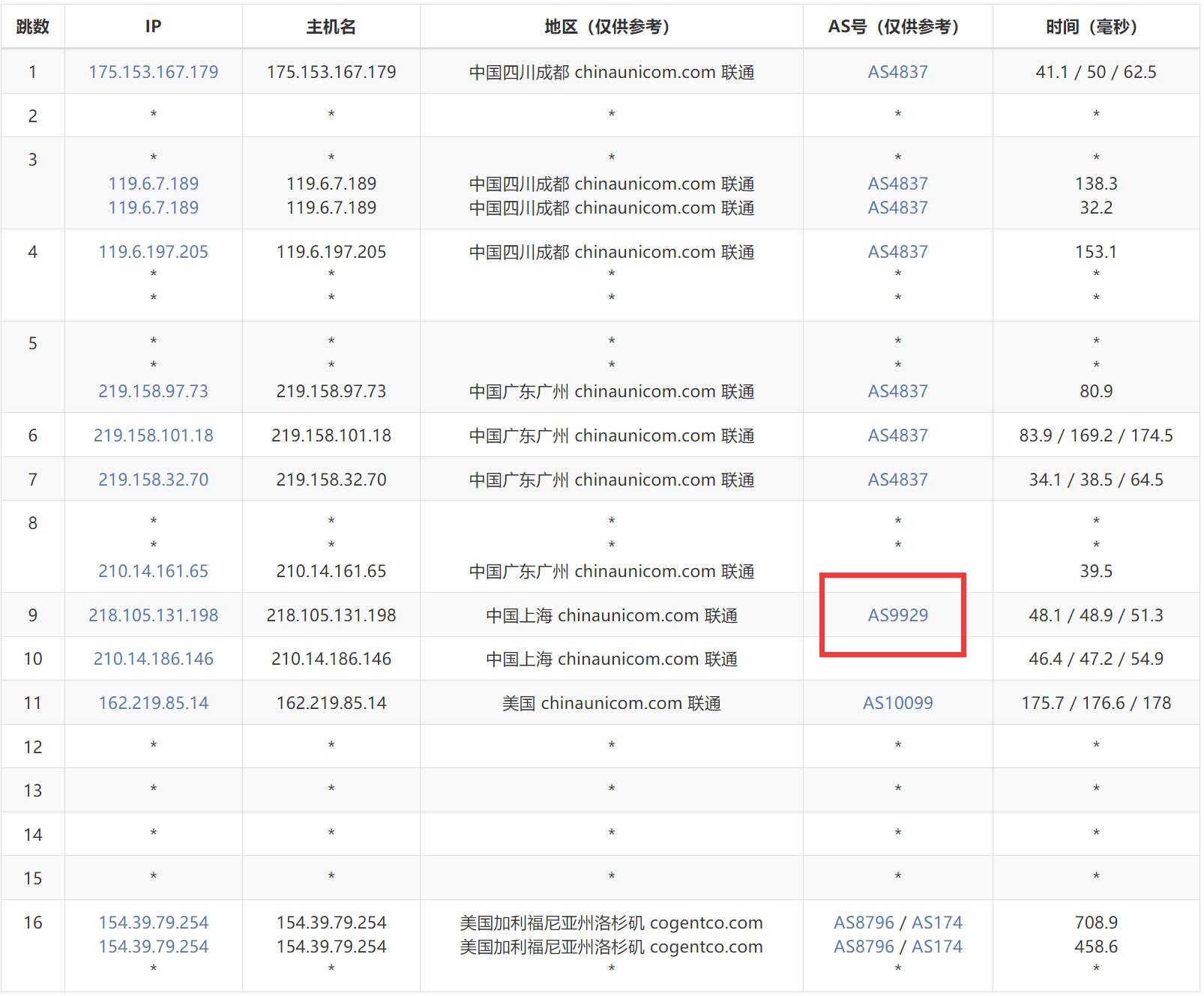Image resolution: width=1204 pixels, height=996 pixels.
Task: Open the AS10099 link in hop 11
Action: click(x=897, y=703)
